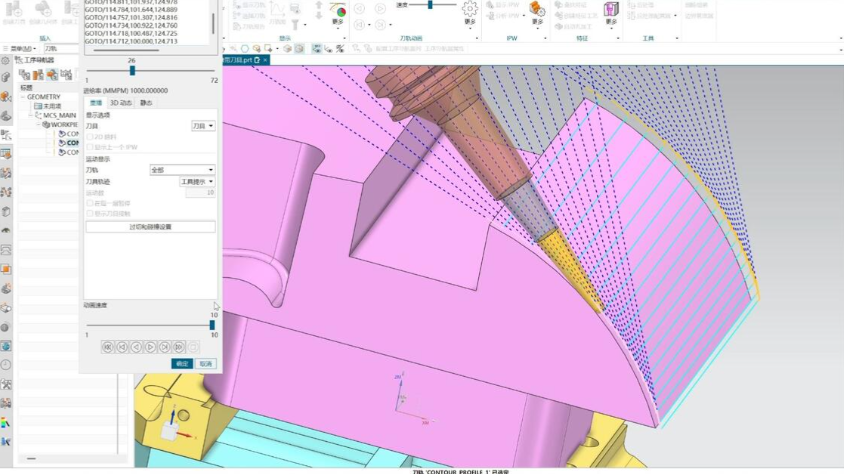Click ribbon step-backward circle icon
Screen dimensions: 844x474
click(x=360, y=25)
